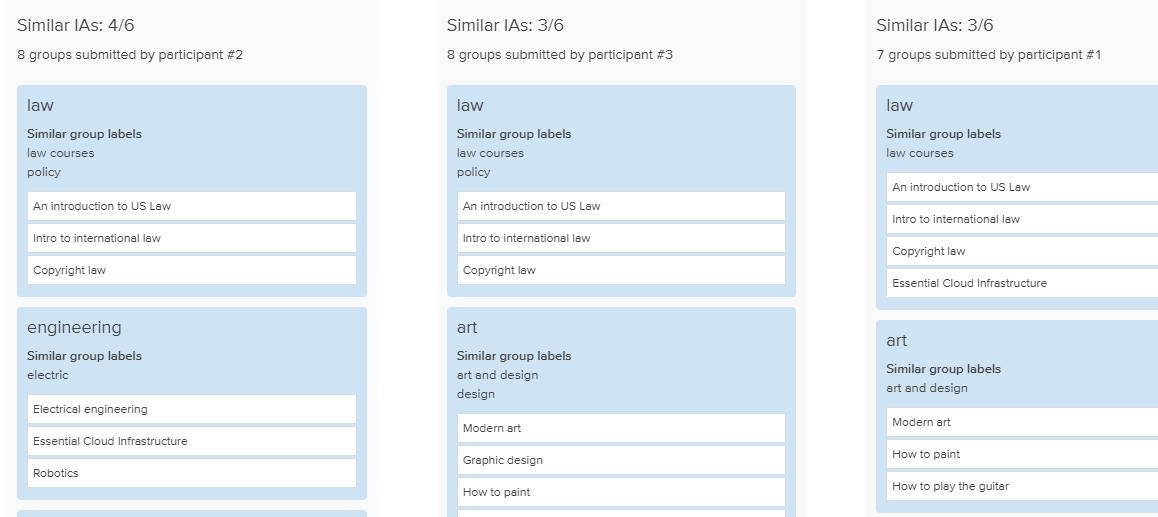The width and height of the screenshot is (1158, 517).
Task: Click Modern art in participant #3's art group
Action: 621,428
